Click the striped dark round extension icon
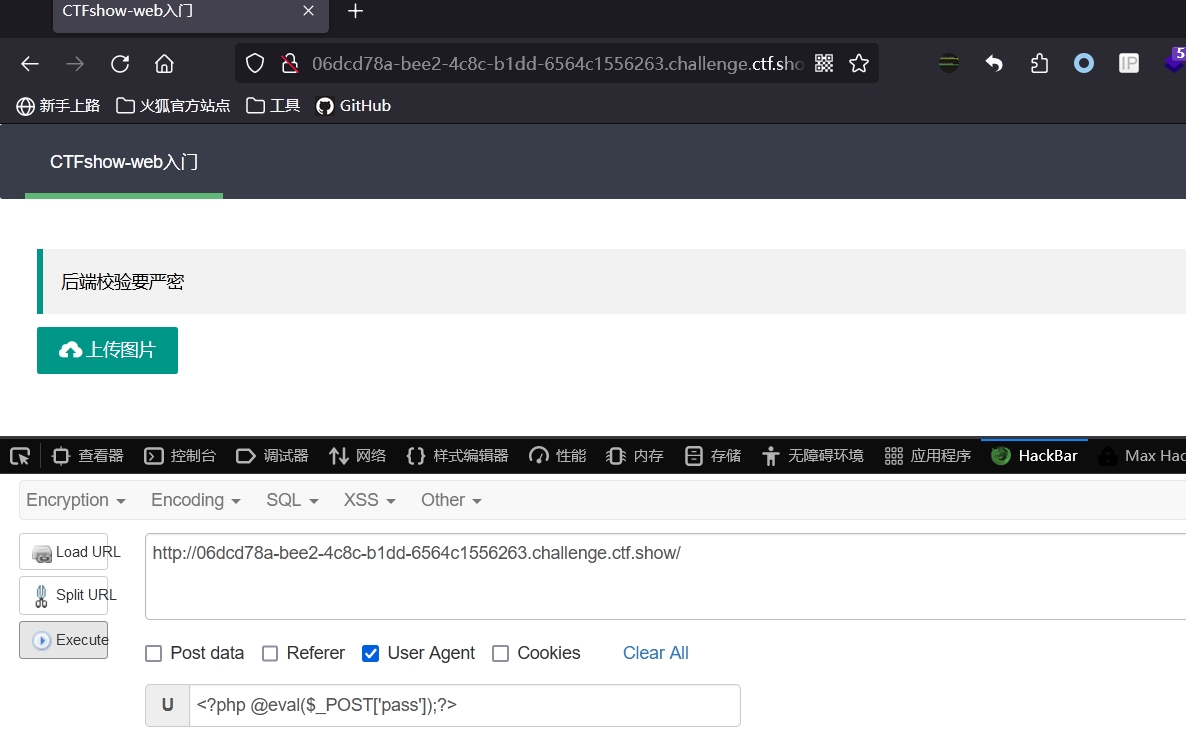 tap(948, 64)
